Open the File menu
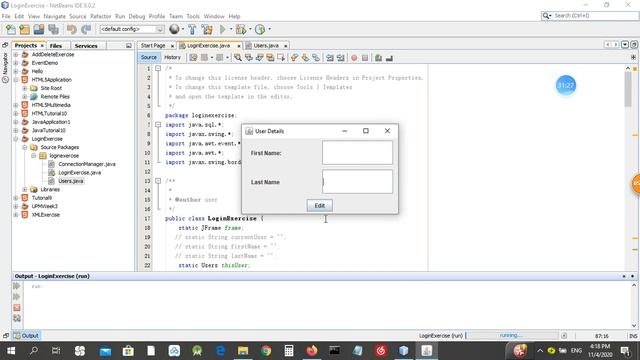 tap(6, 16)
